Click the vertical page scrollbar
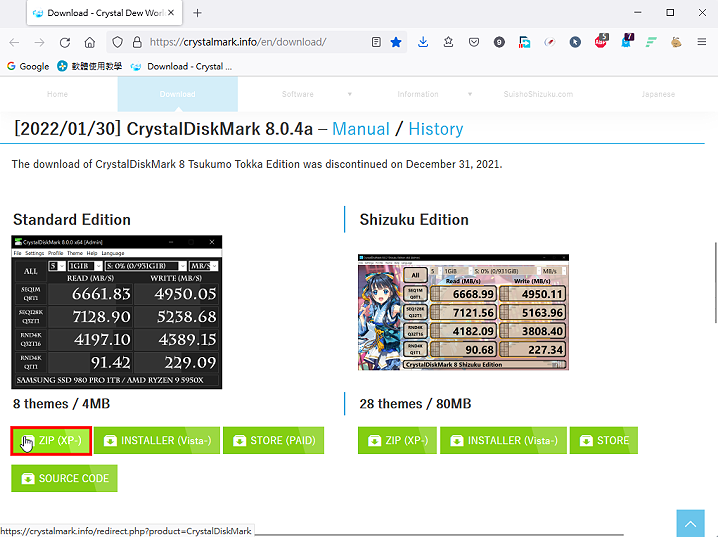This screenshot has height=542, width=720. (715, 283)
